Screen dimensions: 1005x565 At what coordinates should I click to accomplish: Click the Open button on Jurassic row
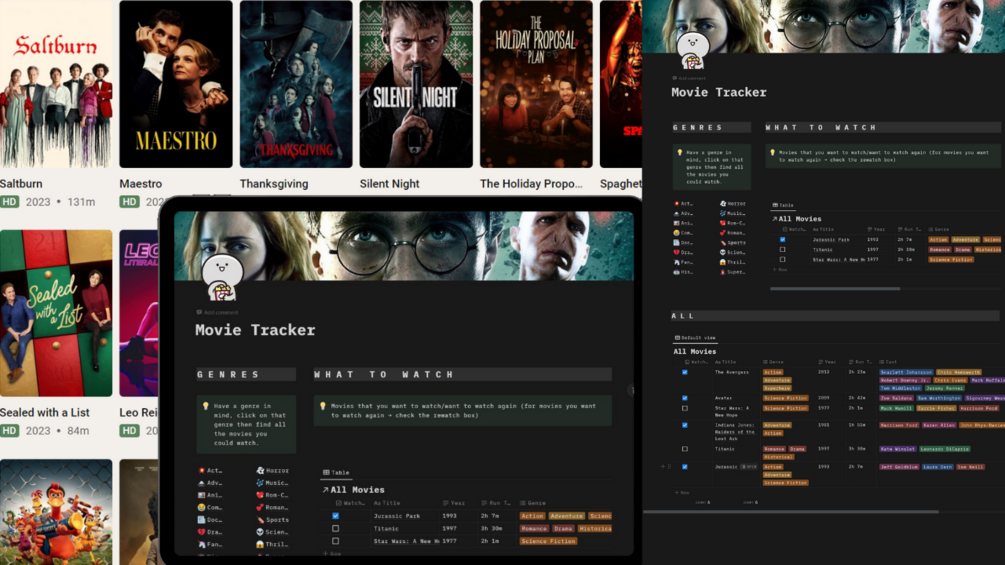(x=749, y=467)
